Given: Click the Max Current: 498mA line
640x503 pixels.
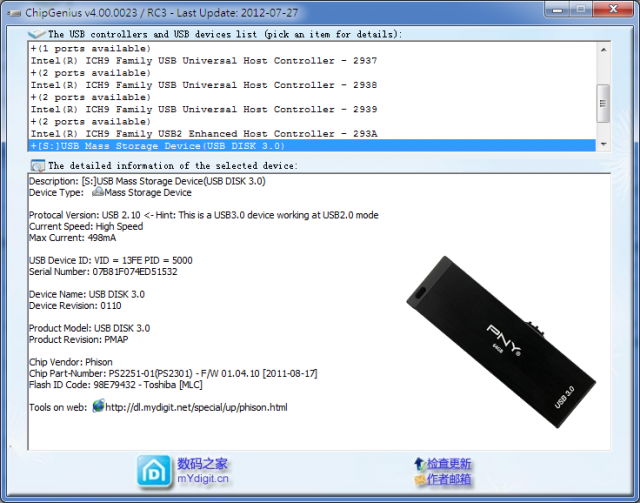Looking at the screenshot, I should click(x=73, y=238).
